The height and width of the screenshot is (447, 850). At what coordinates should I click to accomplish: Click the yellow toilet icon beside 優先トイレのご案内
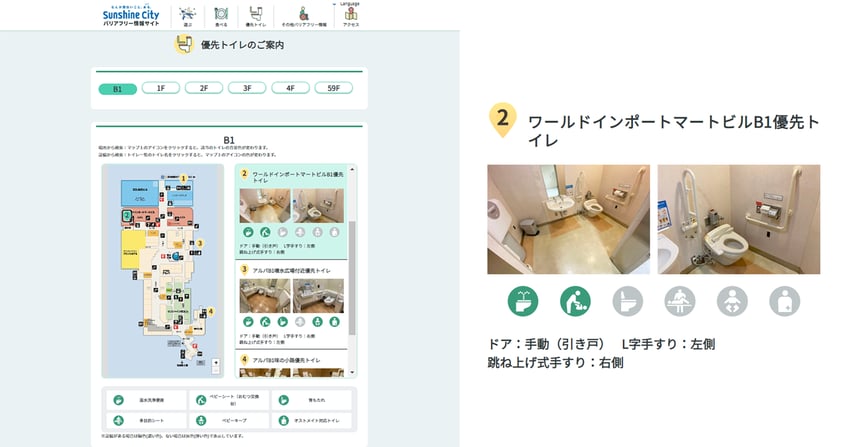[184, 44]
